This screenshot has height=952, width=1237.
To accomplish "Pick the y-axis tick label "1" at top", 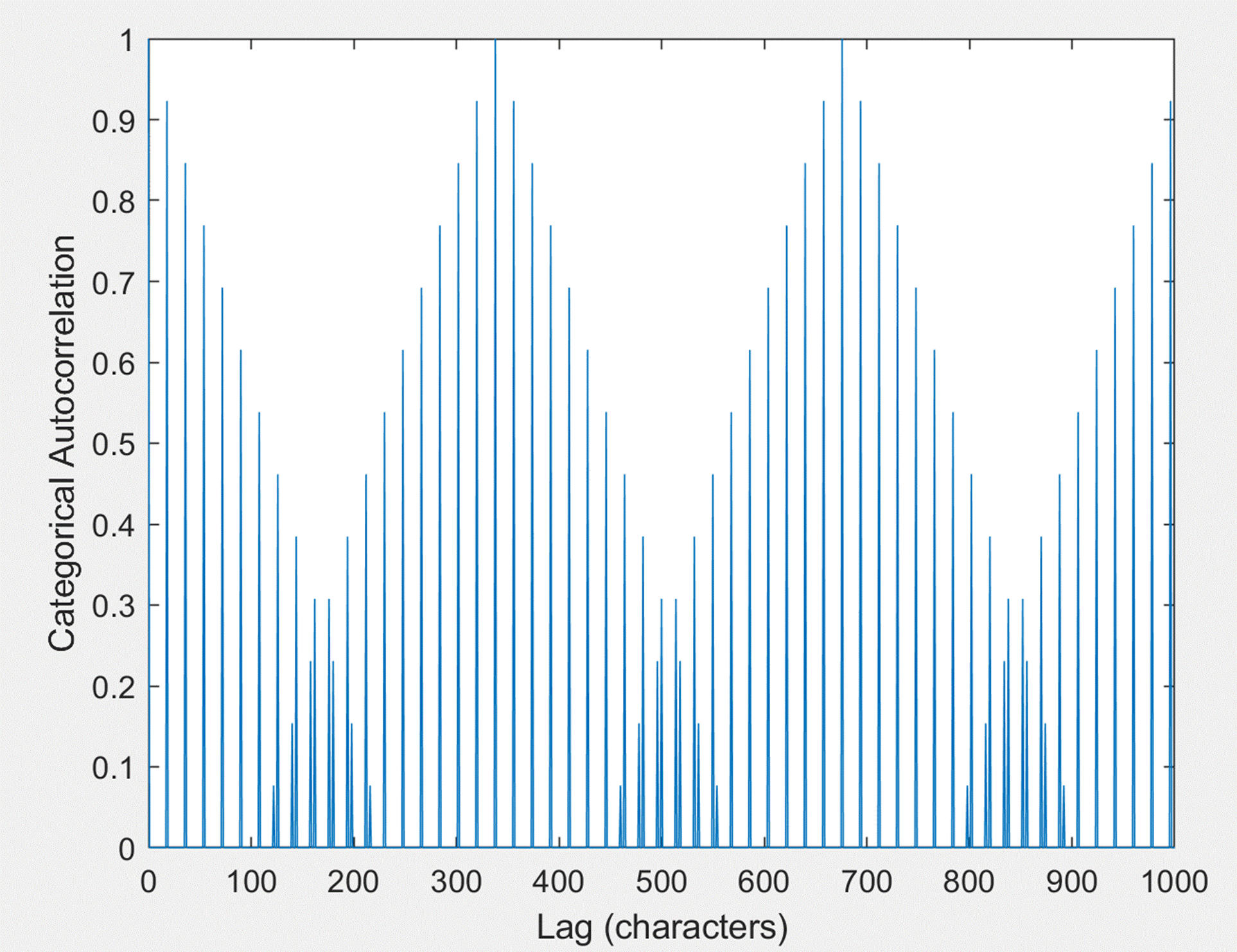I will click(127, 40).
